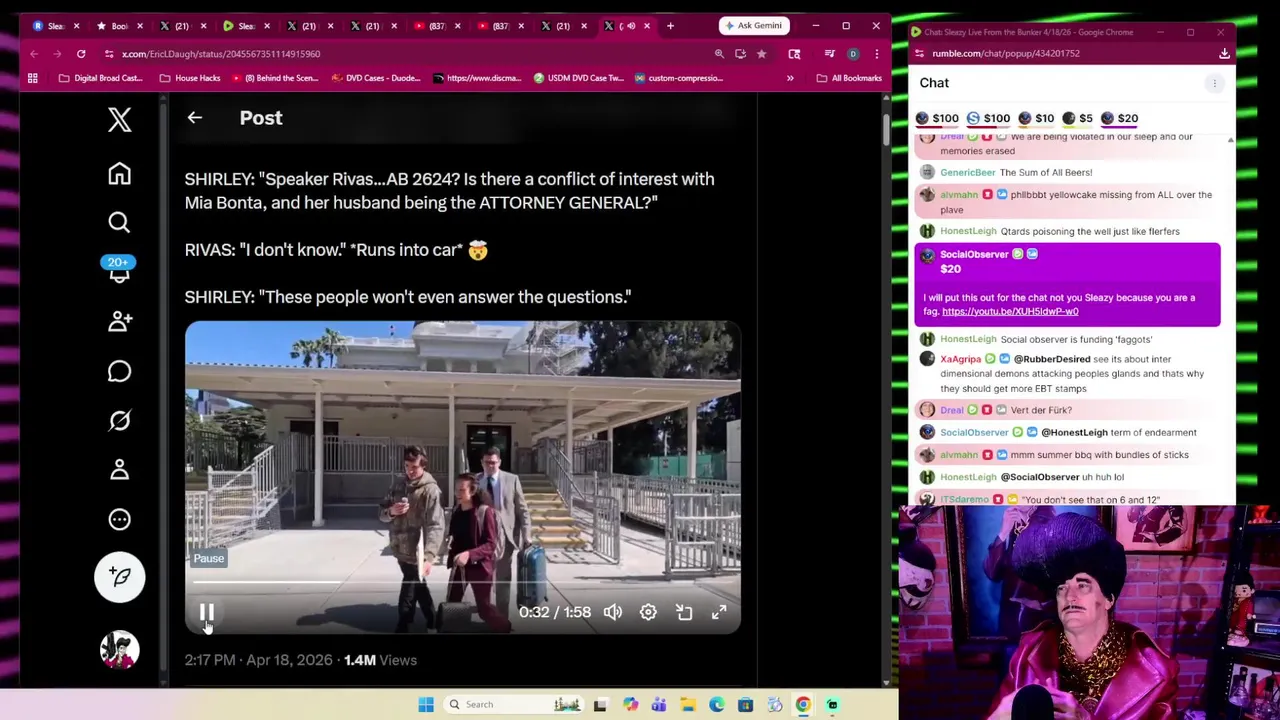Screen dimensions: 1280x720
Task: Click the X logo in sidebar
Action: coord(119,120)
